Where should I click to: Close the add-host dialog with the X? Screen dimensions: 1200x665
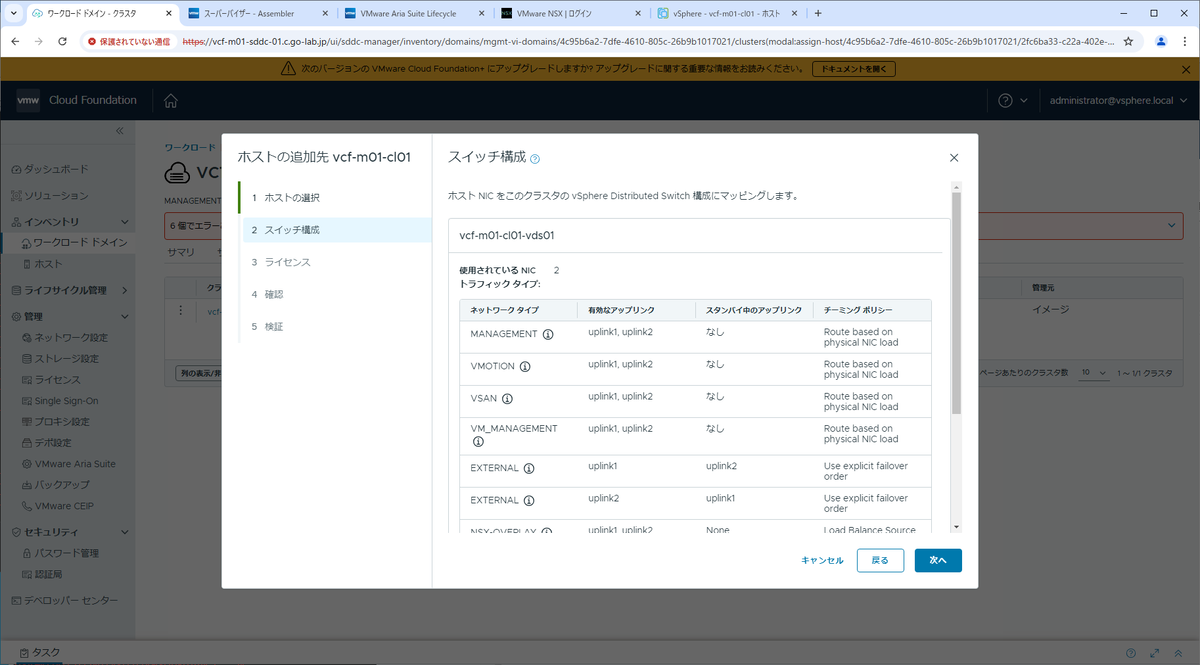(x=954, y=158)
